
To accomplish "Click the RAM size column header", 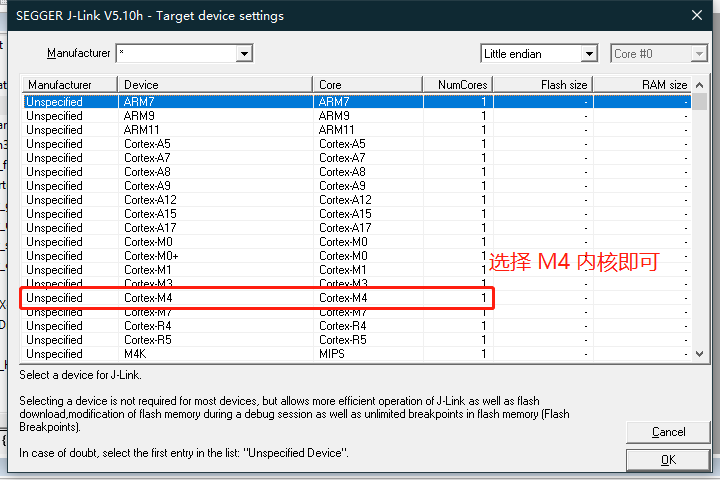I will click(641, 85).
